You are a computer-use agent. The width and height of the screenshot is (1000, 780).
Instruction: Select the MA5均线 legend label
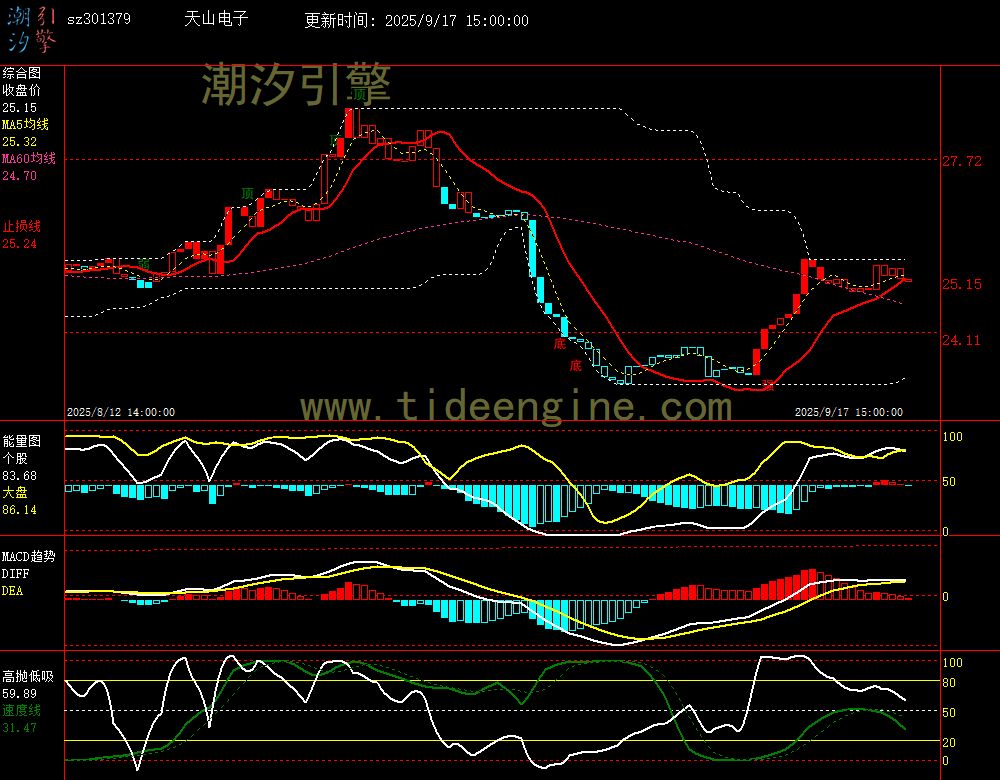coord(26,124)
